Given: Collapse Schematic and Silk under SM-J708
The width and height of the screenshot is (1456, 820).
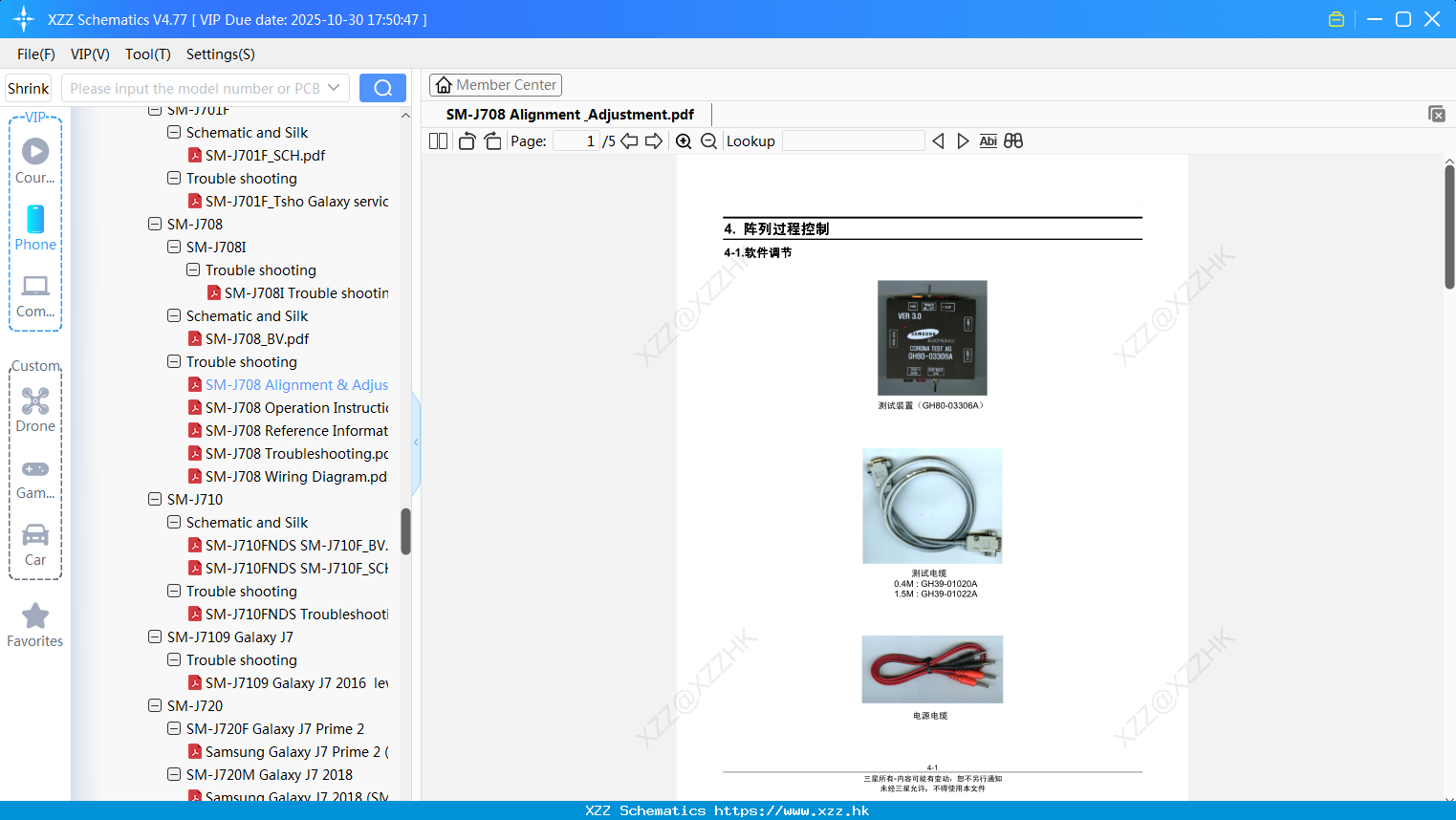Looking at the screenshot, I should (x=174, y=315).
